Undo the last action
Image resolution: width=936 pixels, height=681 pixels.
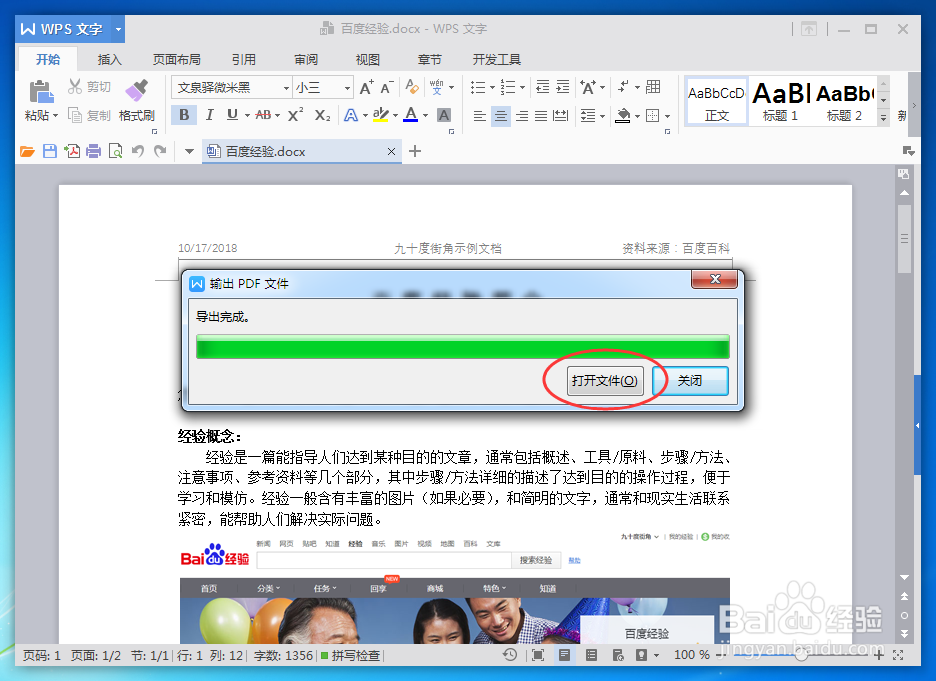[x=138, y=151]
